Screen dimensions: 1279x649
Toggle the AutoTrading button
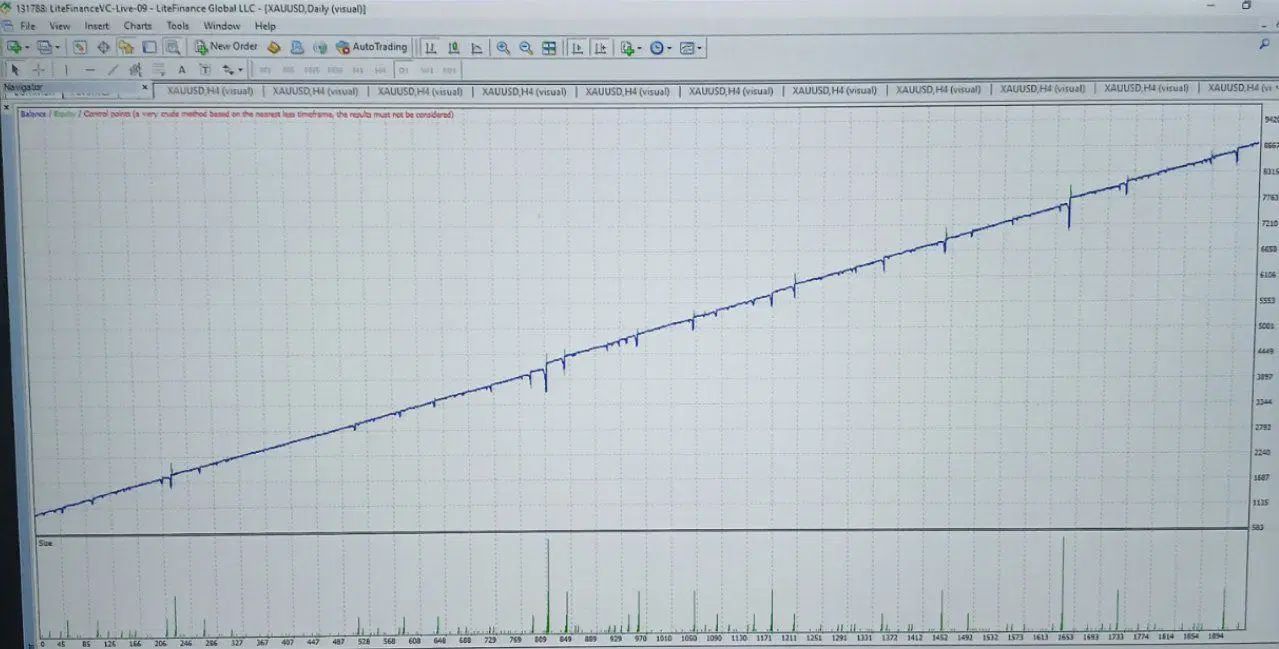372,47
